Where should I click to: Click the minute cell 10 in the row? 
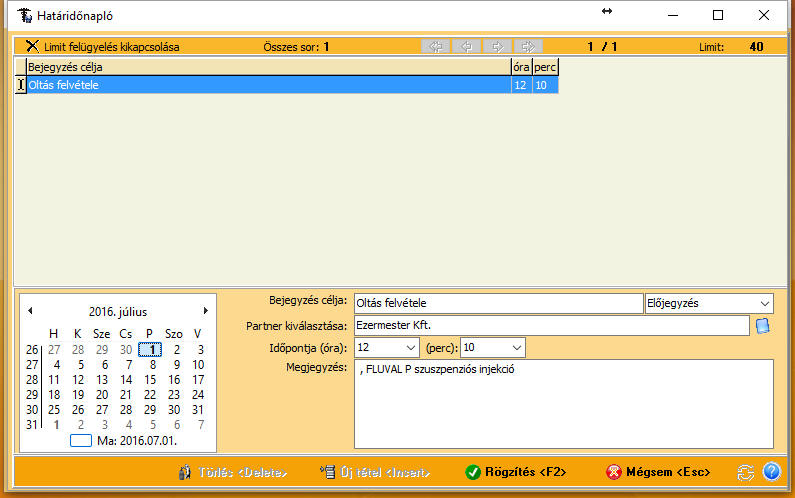pyautogui.click(x=545, y=85)
